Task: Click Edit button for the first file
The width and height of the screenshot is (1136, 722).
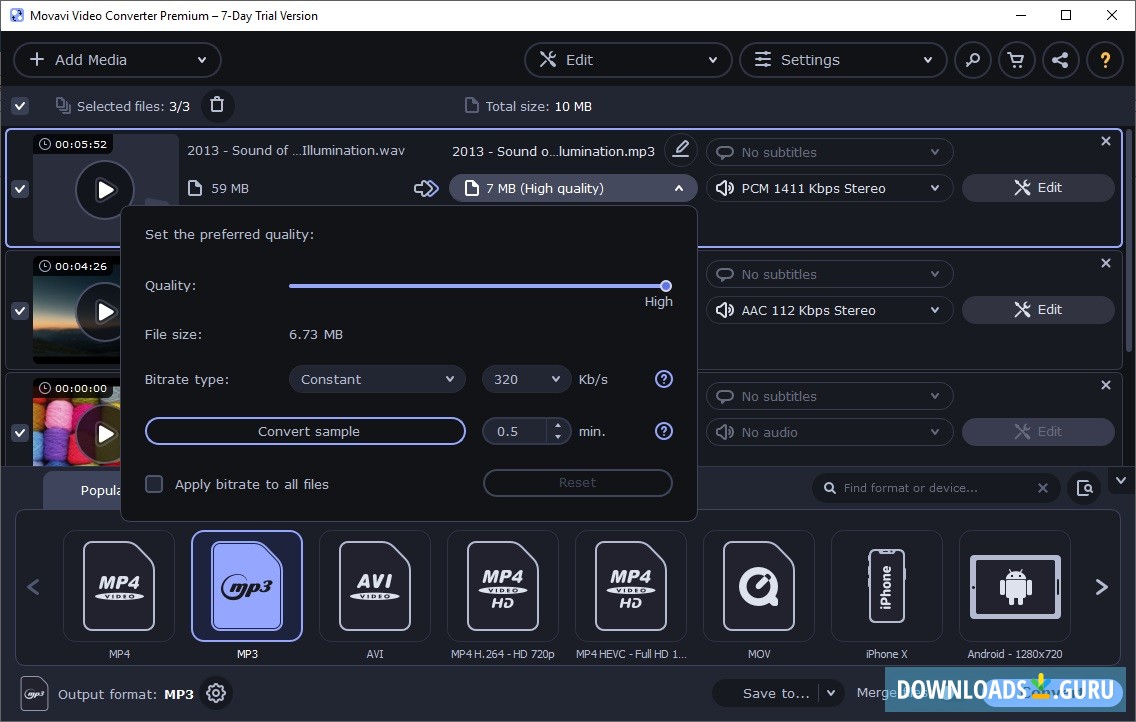Action: tap(1037, 188)
